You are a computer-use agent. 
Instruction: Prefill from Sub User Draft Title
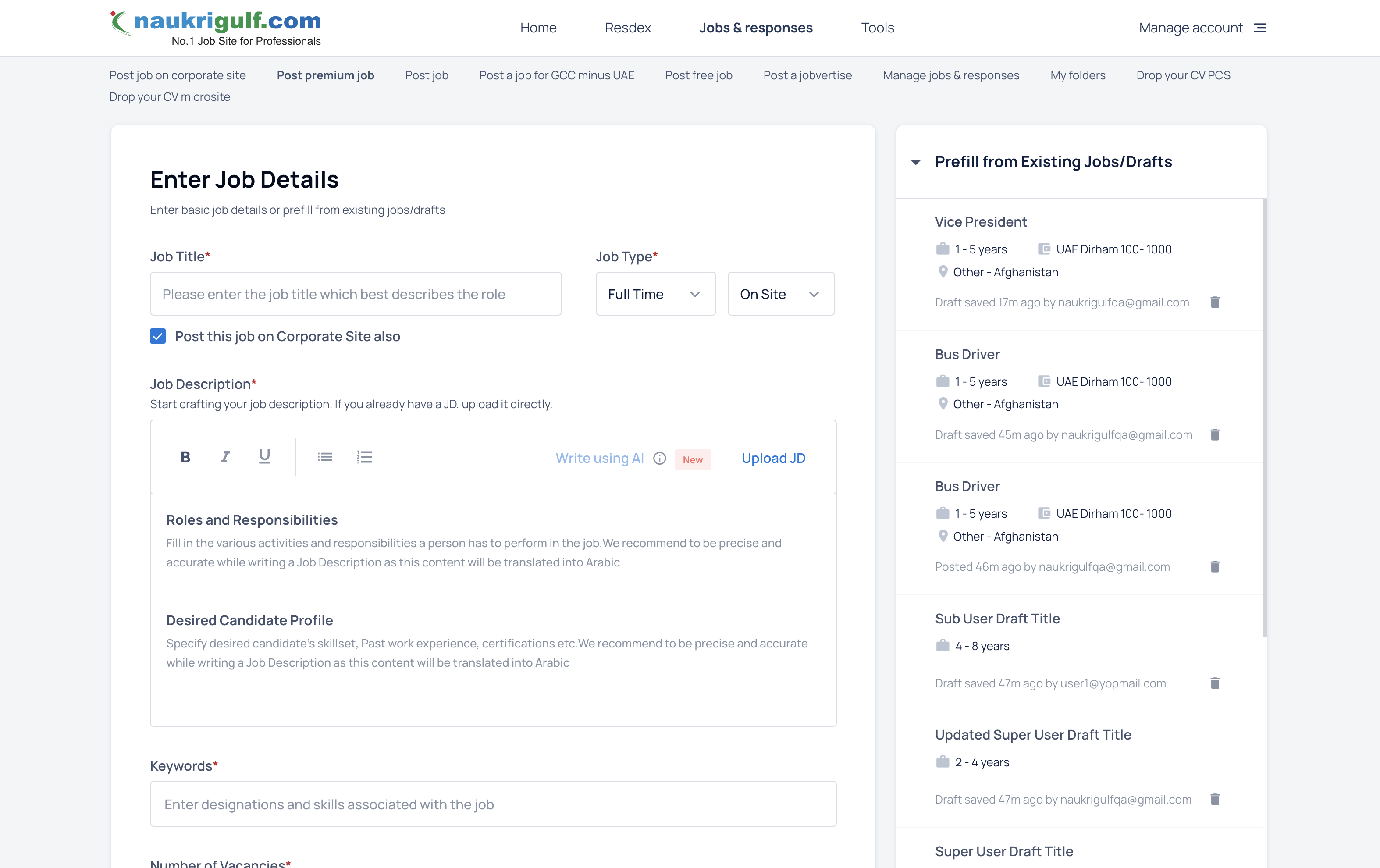point(997,619)
